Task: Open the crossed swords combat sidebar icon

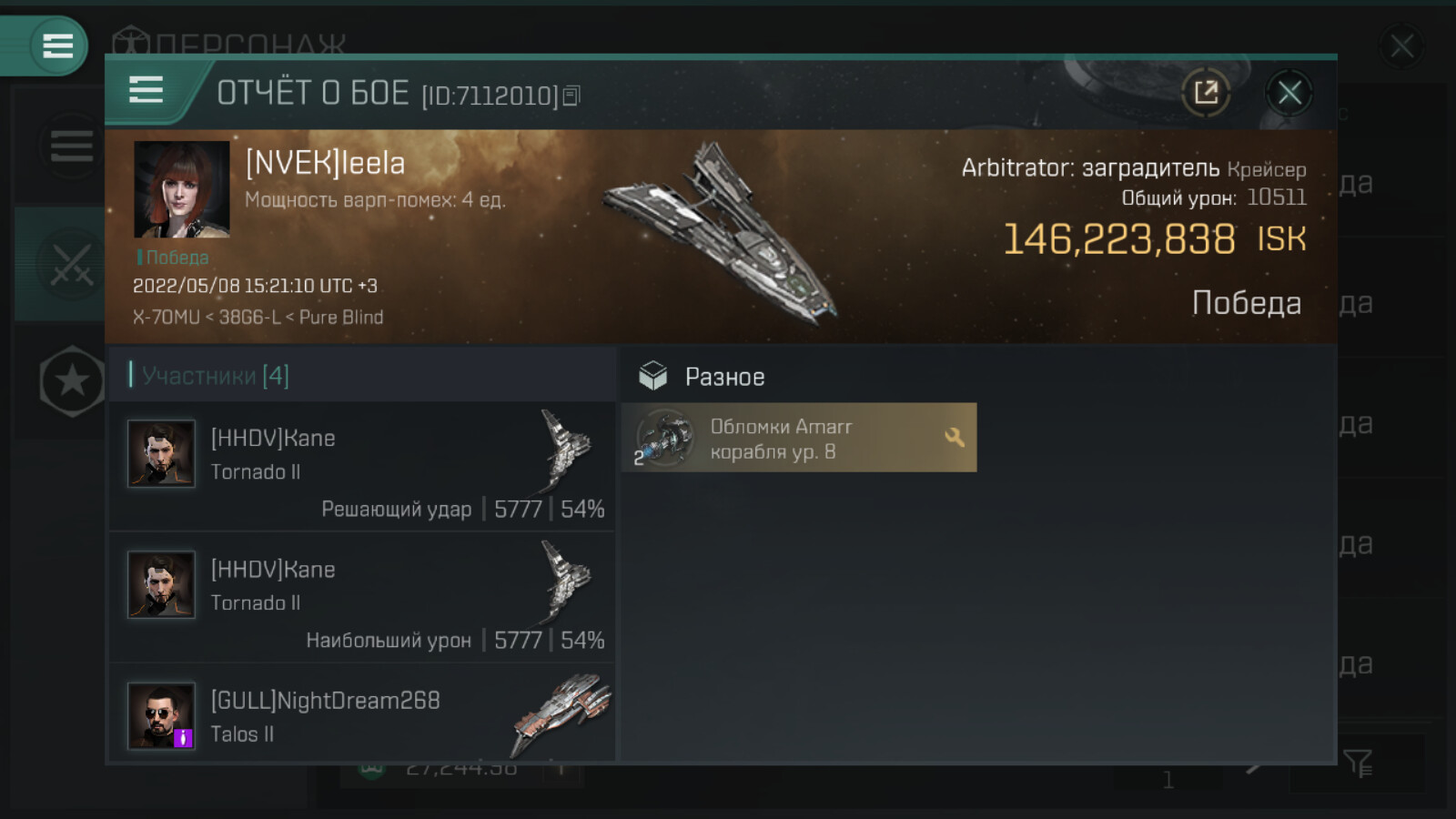Action: (x=71, y=265)
